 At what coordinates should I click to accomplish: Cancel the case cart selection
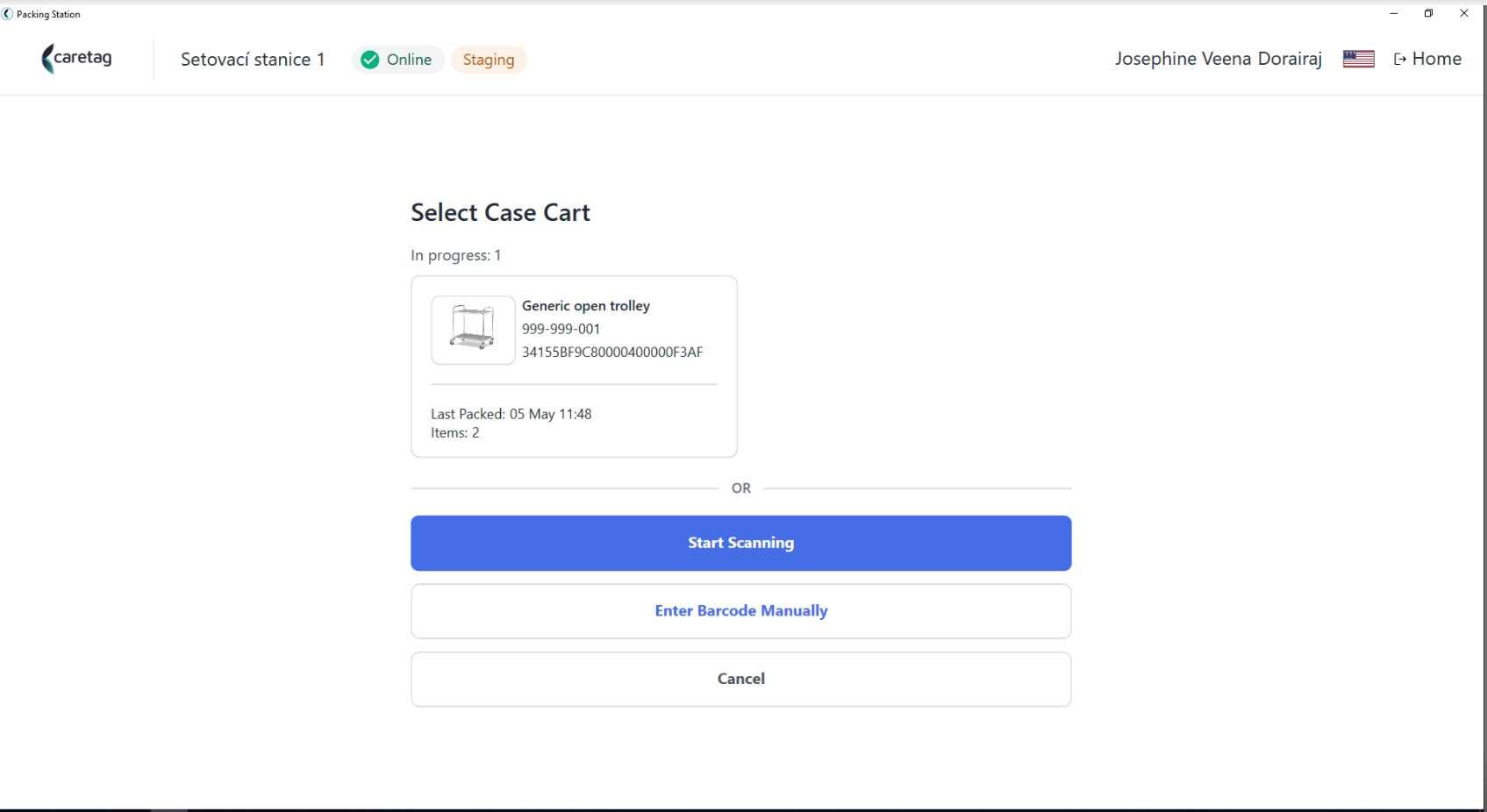(x=740, y=679)
